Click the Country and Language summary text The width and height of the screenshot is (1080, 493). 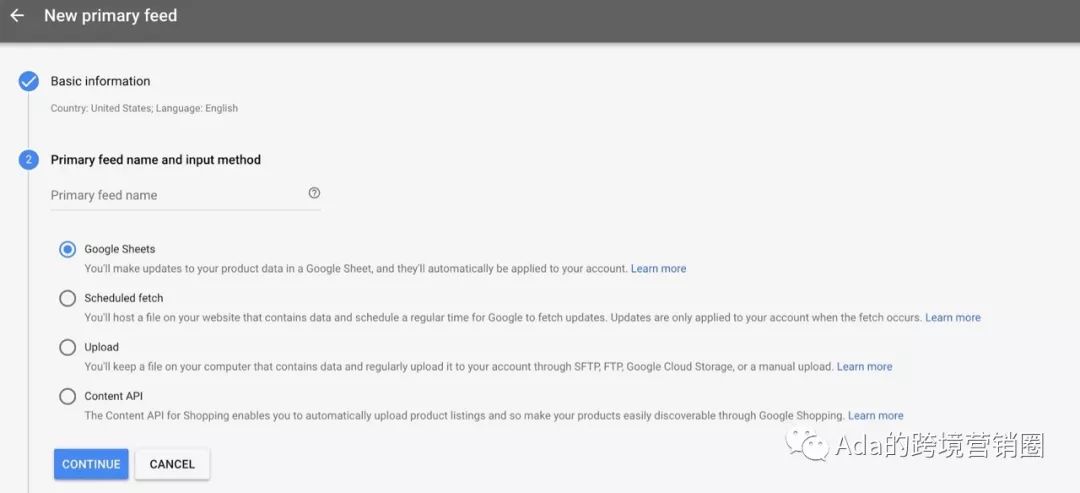click(x=144, y=108)
